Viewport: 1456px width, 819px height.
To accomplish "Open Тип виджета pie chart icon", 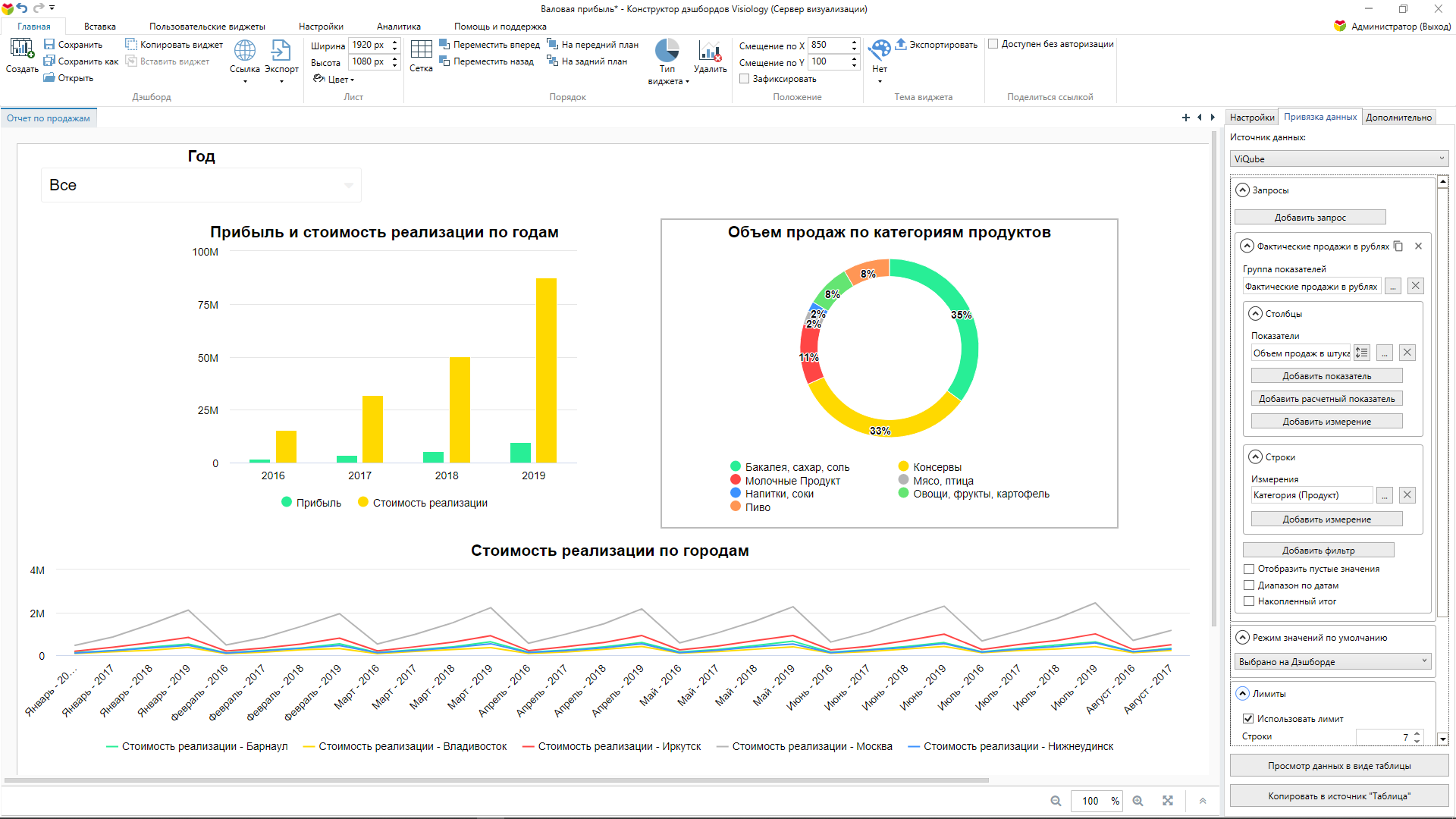I will pos(667,51).
